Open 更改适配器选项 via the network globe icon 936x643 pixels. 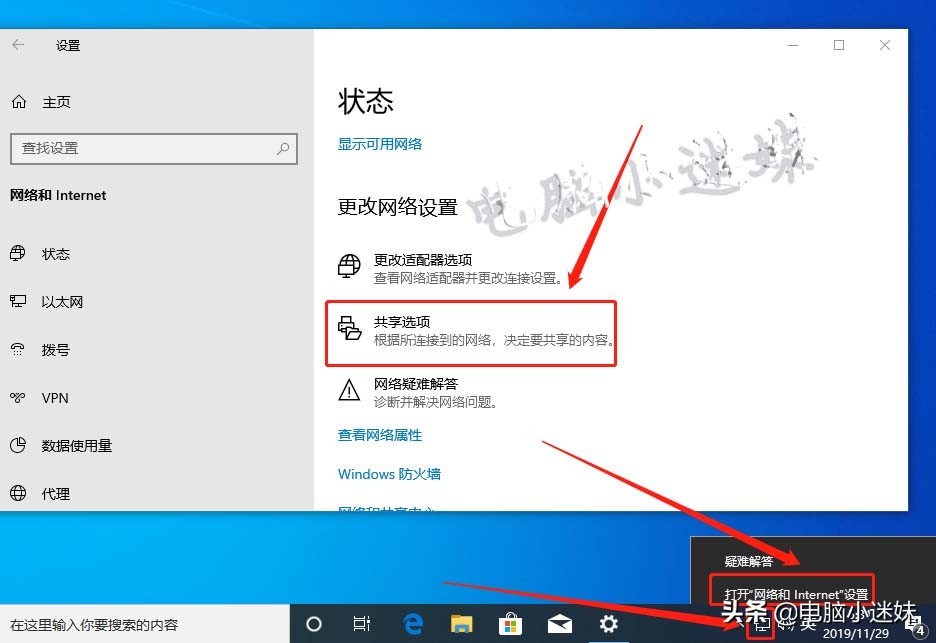click(x=347, y=265)
